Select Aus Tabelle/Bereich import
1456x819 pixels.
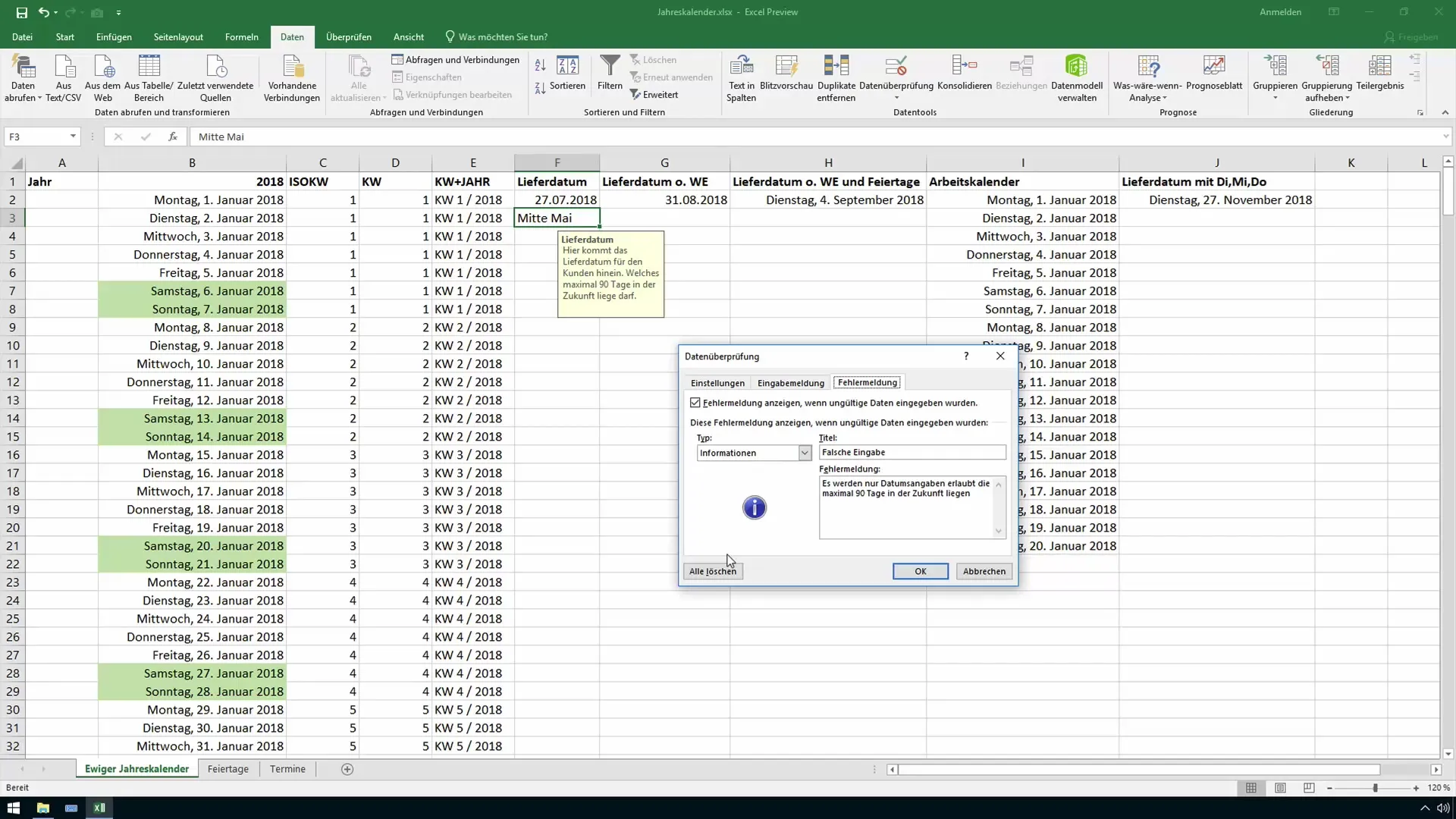pyautogui.click(x=149, y=78)
